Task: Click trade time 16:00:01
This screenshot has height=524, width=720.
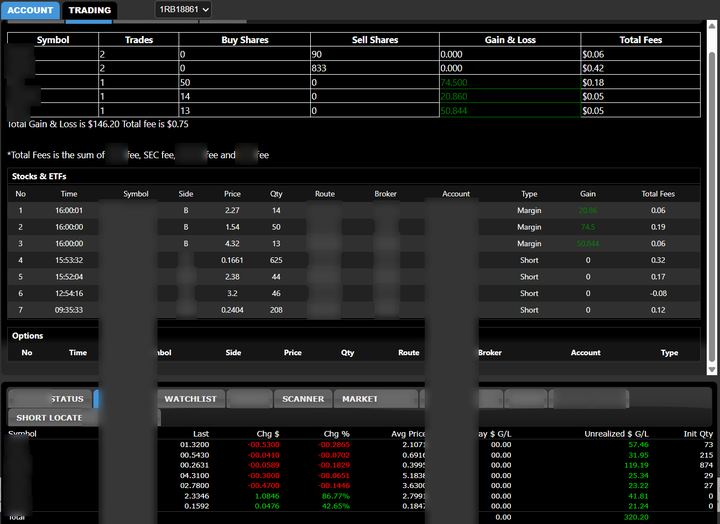Action: [69, 210]
